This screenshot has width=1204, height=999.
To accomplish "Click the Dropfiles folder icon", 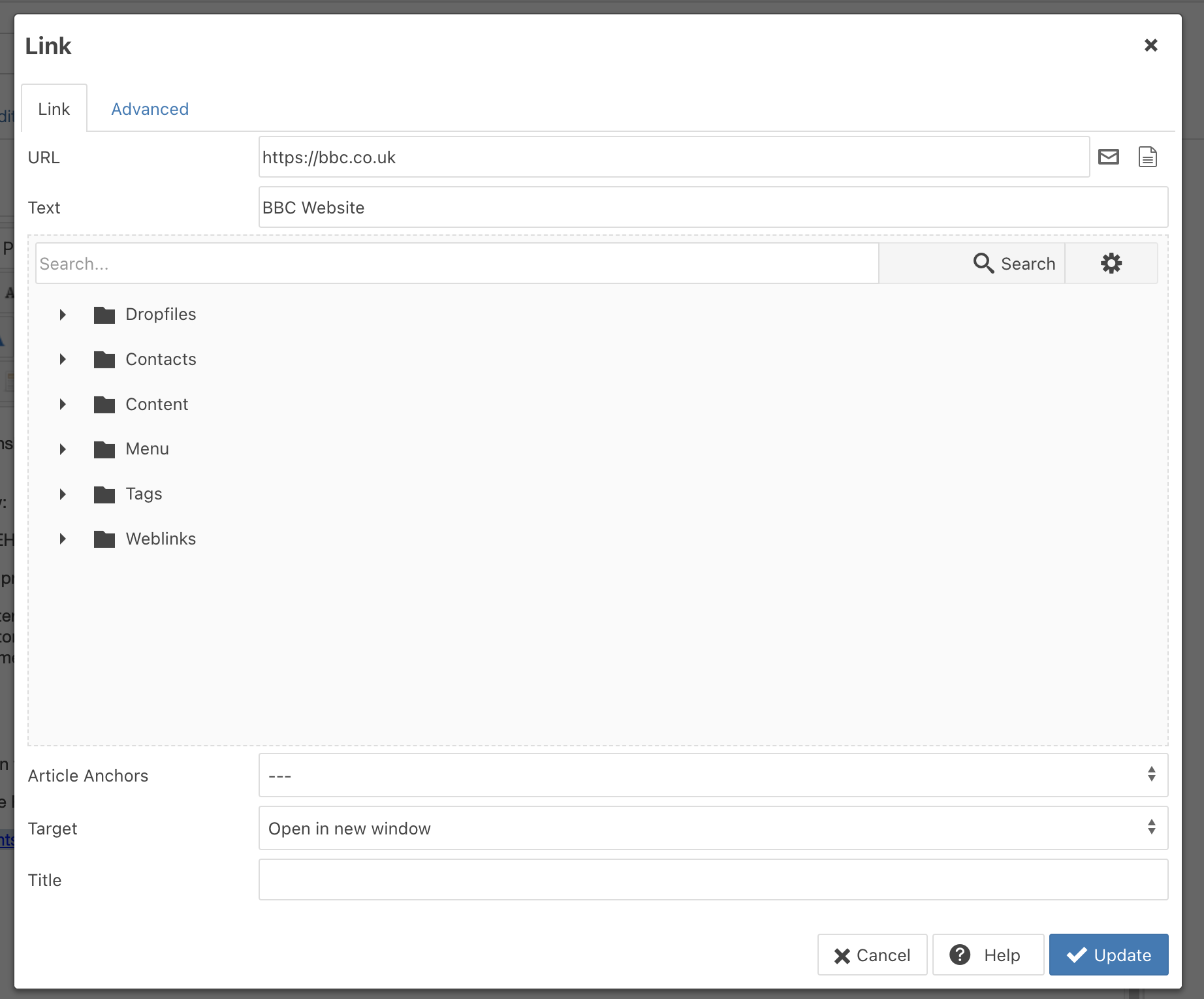I will 104,315.
